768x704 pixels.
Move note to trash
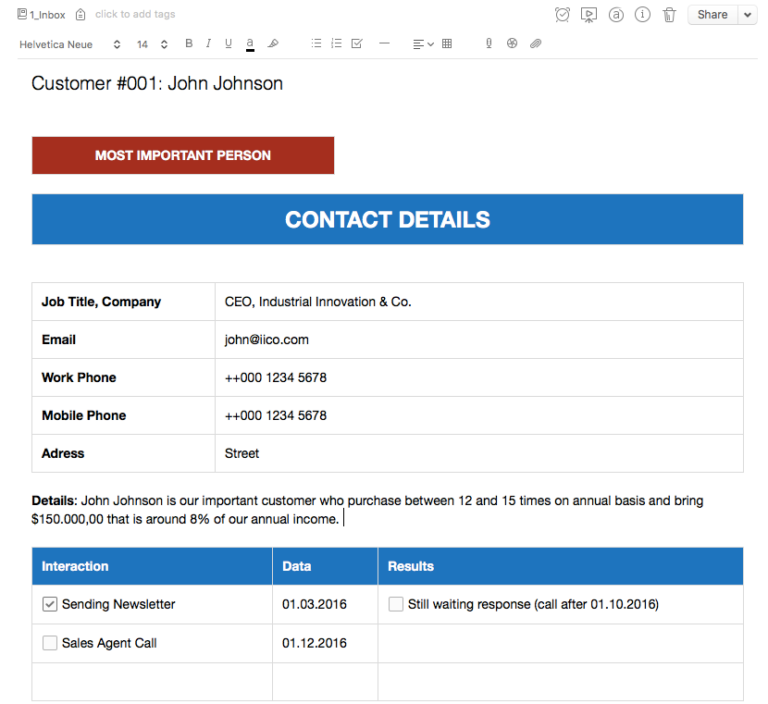[669, 15]
